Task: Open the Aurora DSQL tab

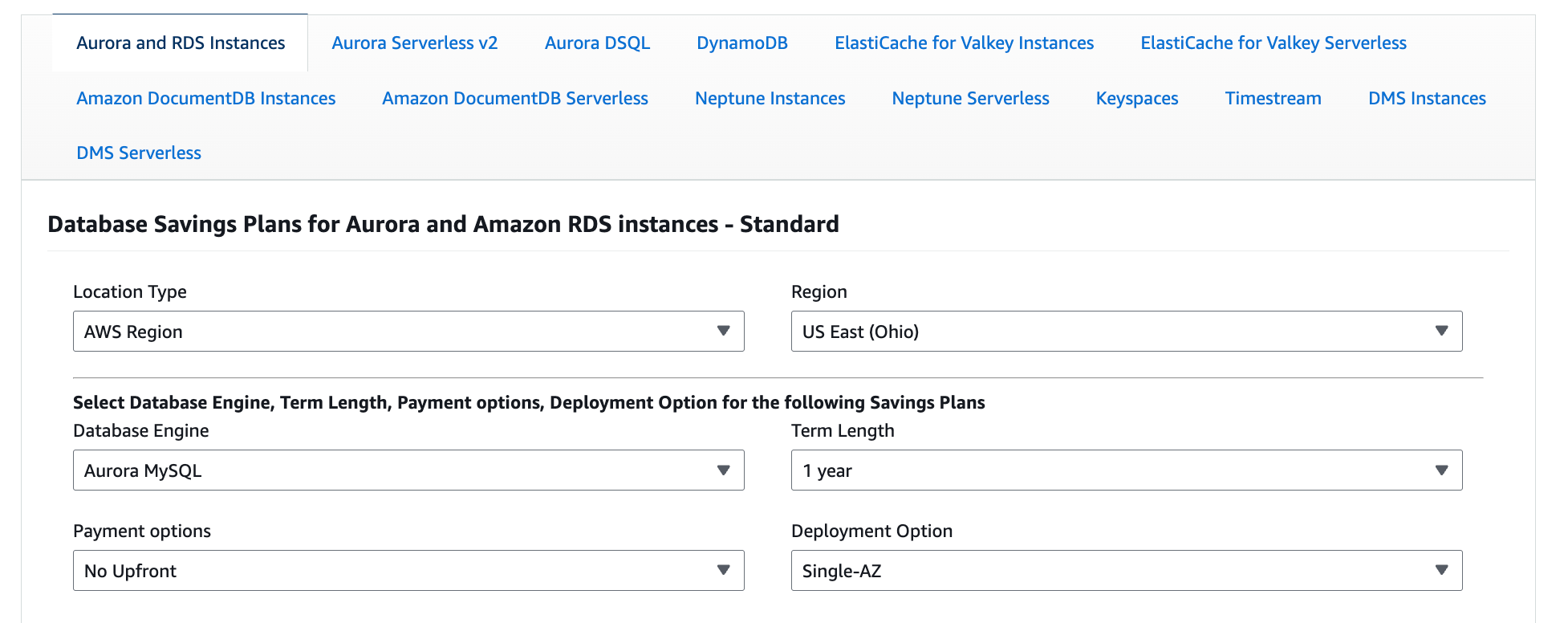Action: 597,43
